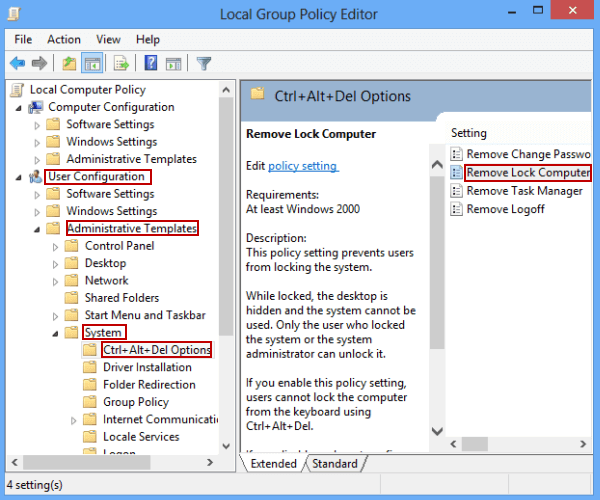Click the Group Policy folder icon
Viewport: 600px width, 500px height.
pyautogui.click(x=90, y=402)
